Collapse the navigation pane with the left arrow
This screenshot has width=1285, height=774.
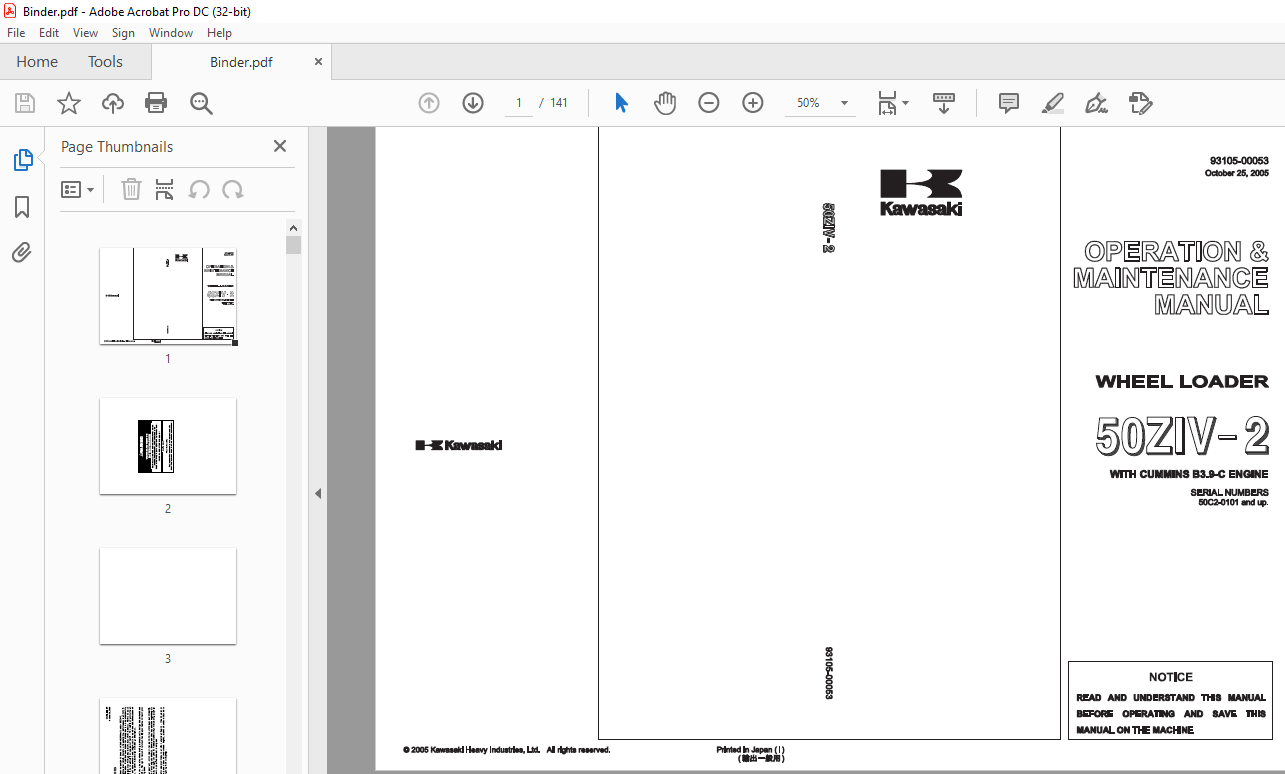pyautogui.click(x=318, y=493)
